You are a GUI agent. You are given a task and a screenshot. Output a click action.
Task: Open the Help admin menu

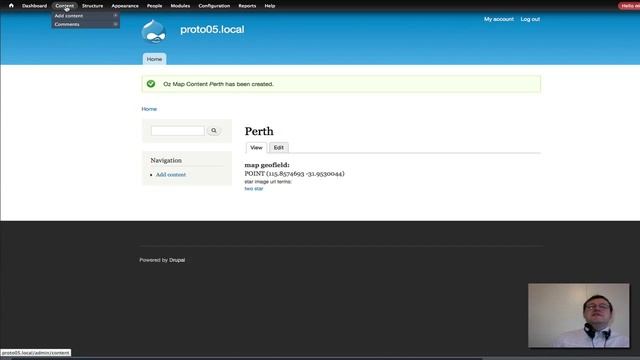click(x=269, y=6)
